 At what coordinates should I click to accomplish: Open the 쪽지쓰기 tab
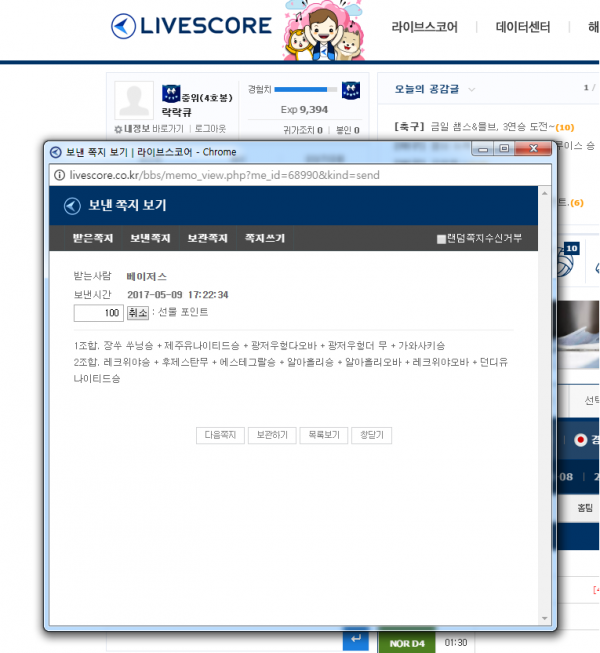(x=265, y=238)
